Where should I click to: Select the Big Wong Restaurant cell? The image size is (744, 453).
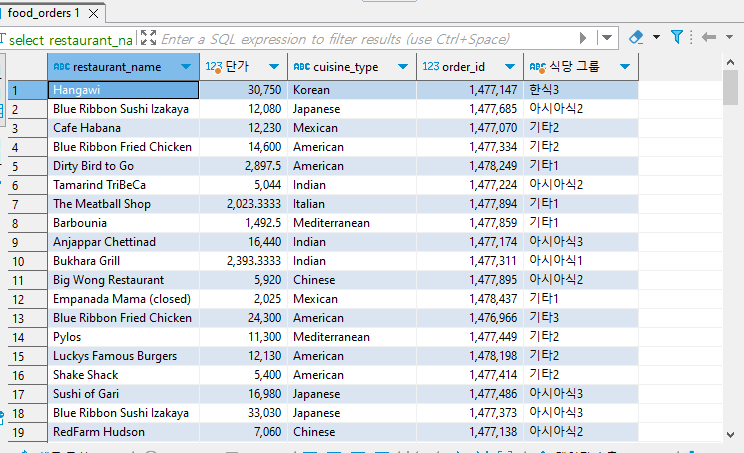(x=123, y=280)
